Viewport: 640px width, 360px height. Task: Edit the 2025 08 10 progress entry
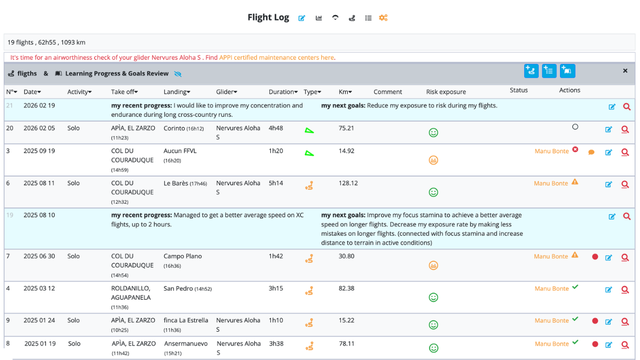coord(612,217)
